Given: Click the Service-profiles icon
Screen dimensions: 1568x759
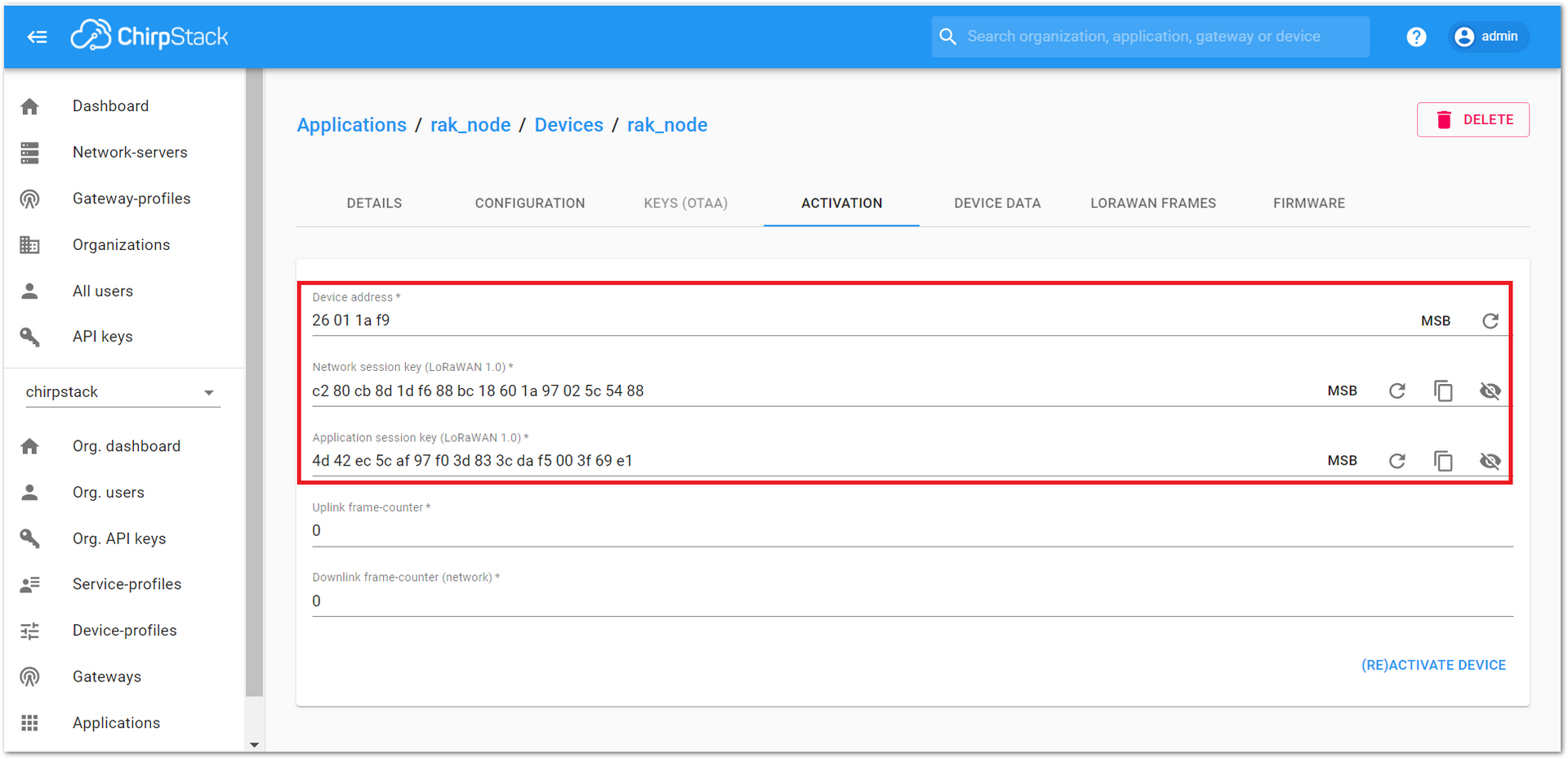Looking at the screenshot, I should 30,584.
